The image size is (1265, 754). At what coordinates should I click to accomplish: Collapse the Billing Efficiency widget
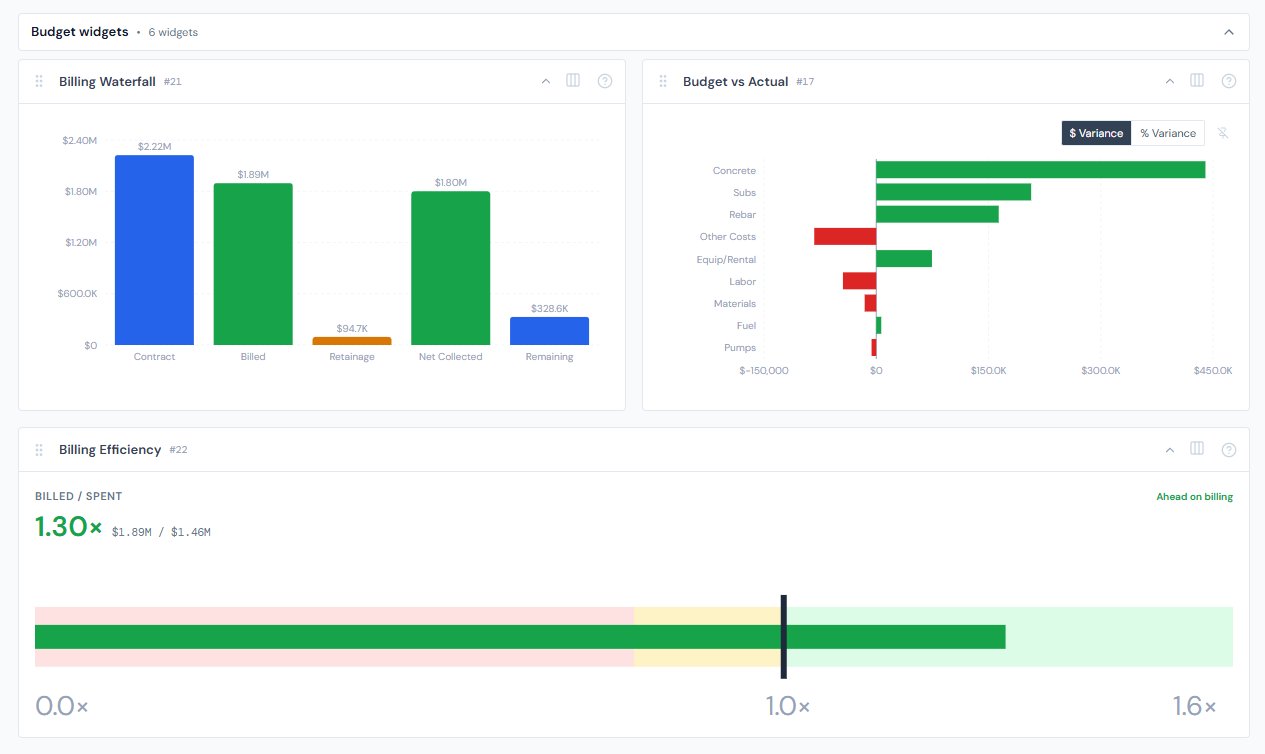pos(1169,449)
